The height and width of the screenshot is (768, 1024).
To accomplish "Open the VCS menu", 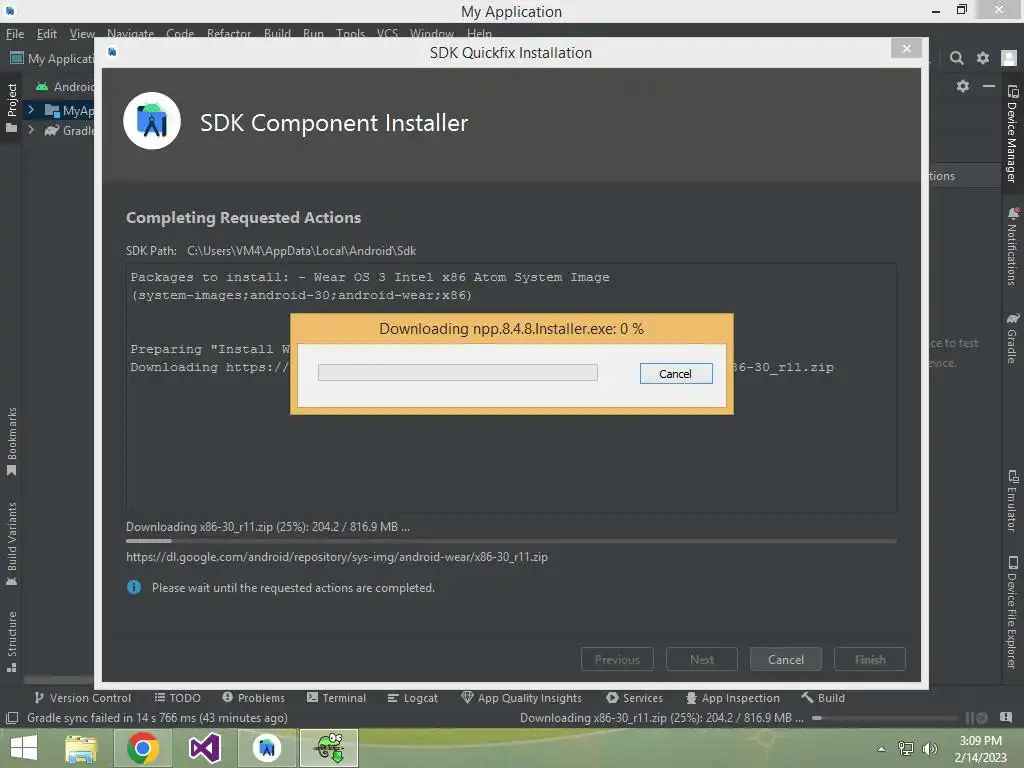I will click(387, 34).
